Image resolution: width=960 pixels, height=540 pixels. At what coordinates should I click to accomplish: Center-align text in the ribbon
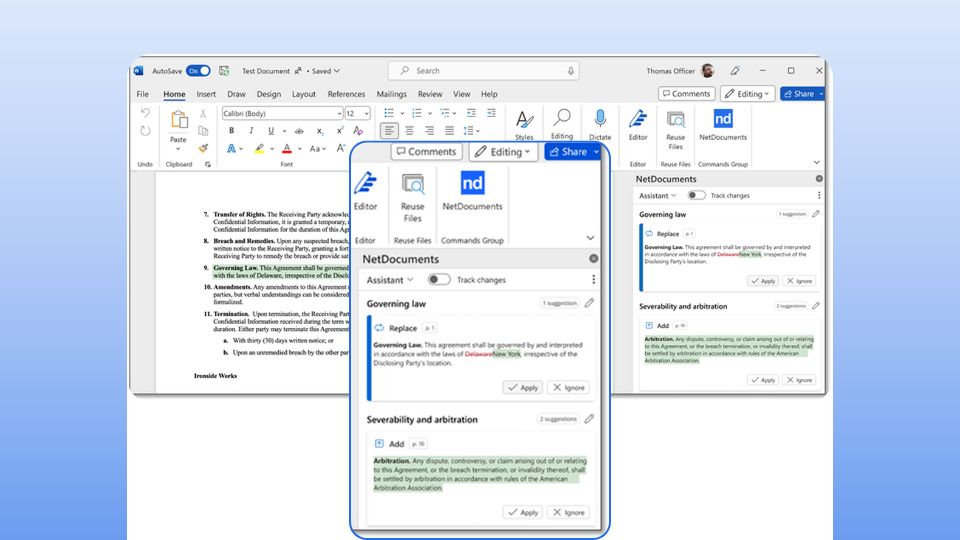[410, 130]
